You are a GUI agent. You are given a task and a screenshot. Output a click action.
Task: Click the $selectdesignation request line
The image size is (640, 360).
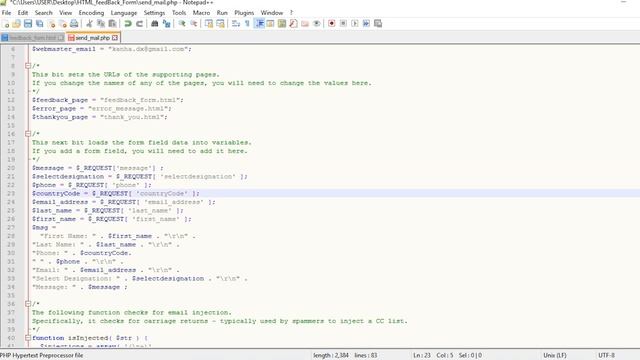[x=140, y=176]
